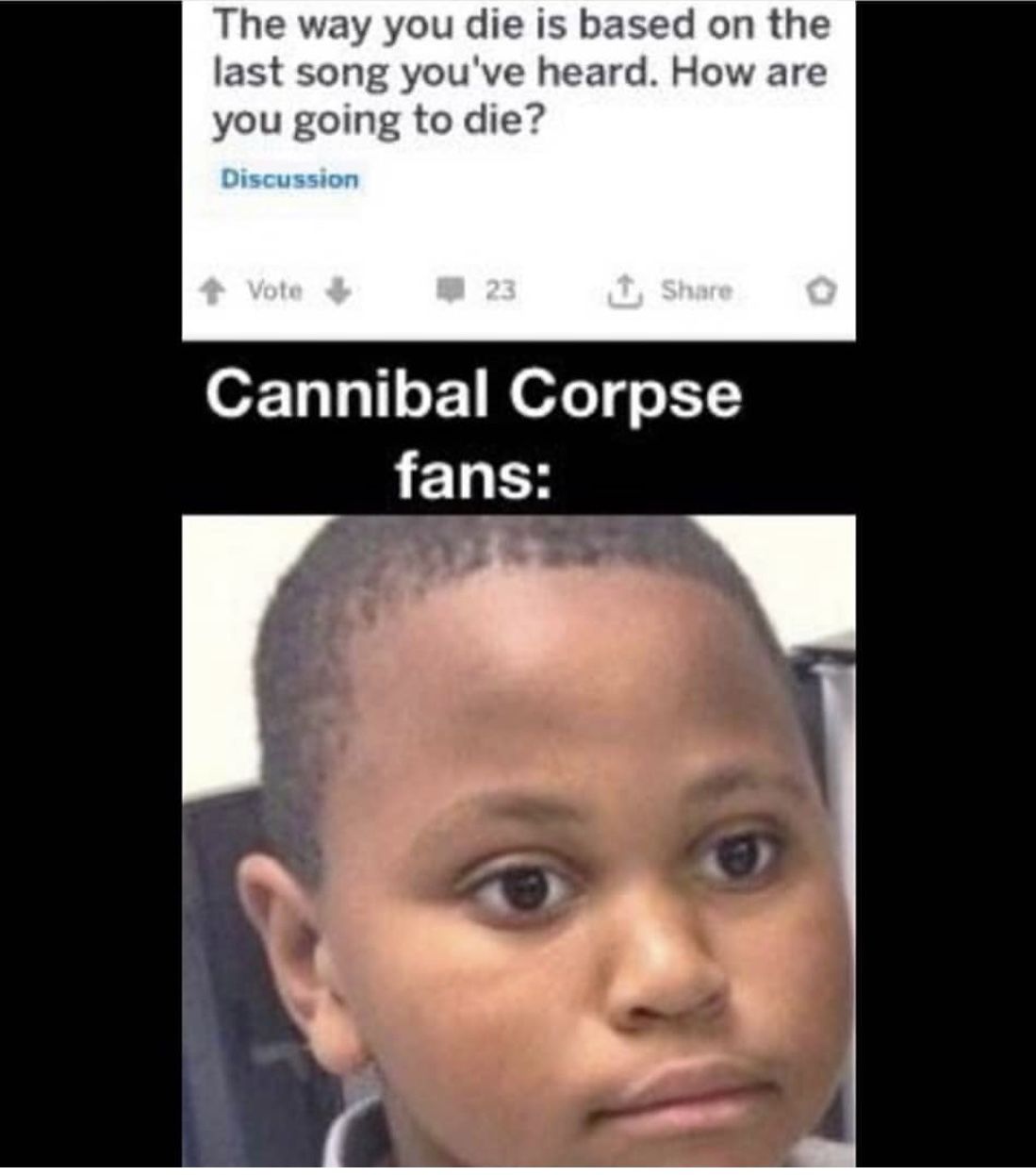Downvote the post with the down arrow
Viewport: 1036px width, 1175px height.
(x=337, y=290)
